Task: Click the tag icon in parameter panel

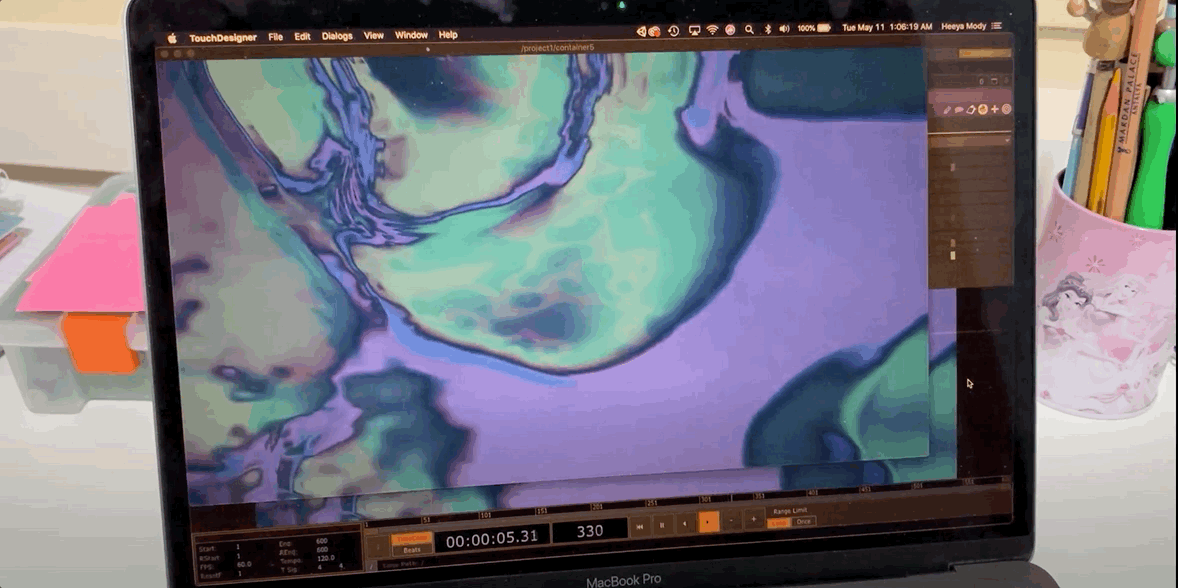Action: tap(971, 110)
